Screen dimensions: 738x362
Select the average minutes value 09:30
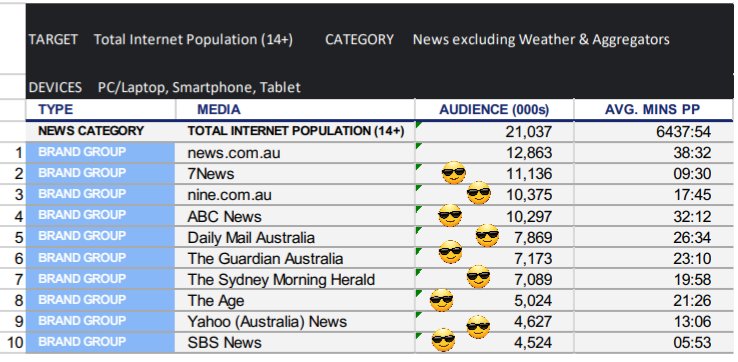point(692,174)
